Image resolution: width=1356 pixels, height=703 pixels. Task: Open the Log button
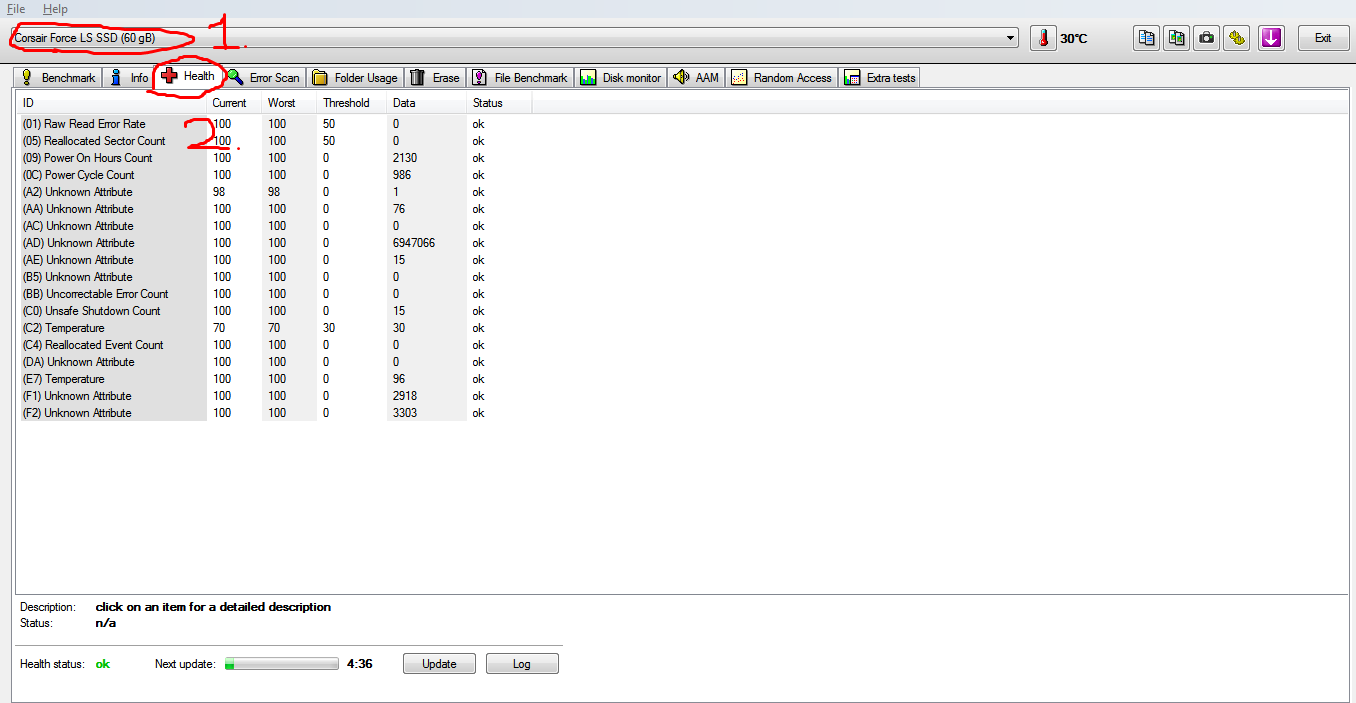(x=522, y=664)
